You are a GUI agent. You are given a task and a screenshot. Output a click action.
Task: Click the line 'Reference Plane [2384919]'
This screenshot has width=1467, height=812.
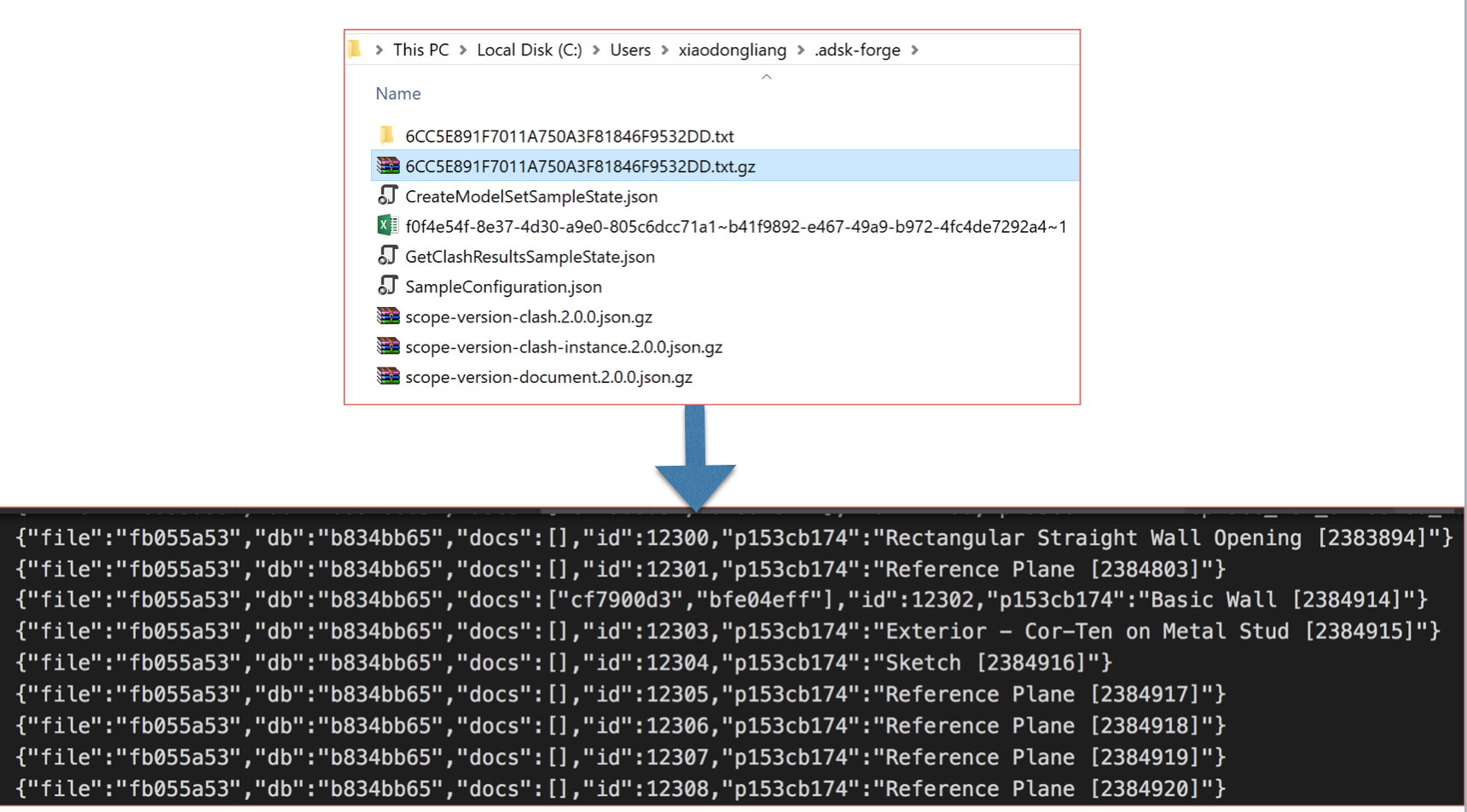tap(621, 757)
